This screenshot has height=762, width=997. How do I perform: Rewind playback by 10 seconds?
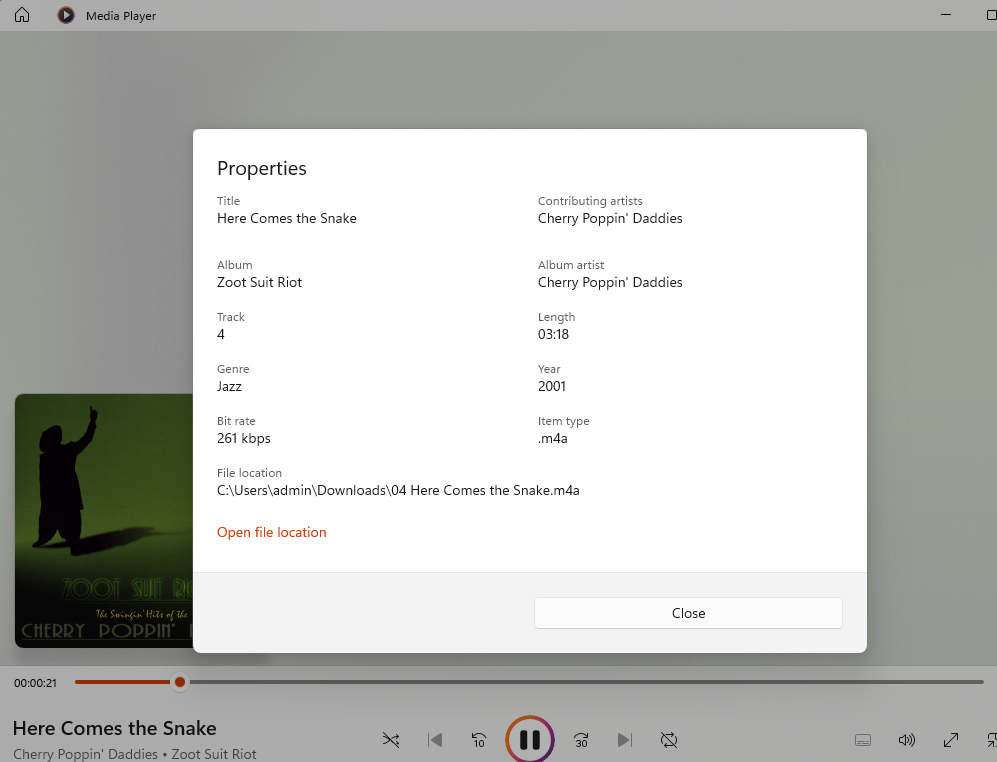[478, 740]
